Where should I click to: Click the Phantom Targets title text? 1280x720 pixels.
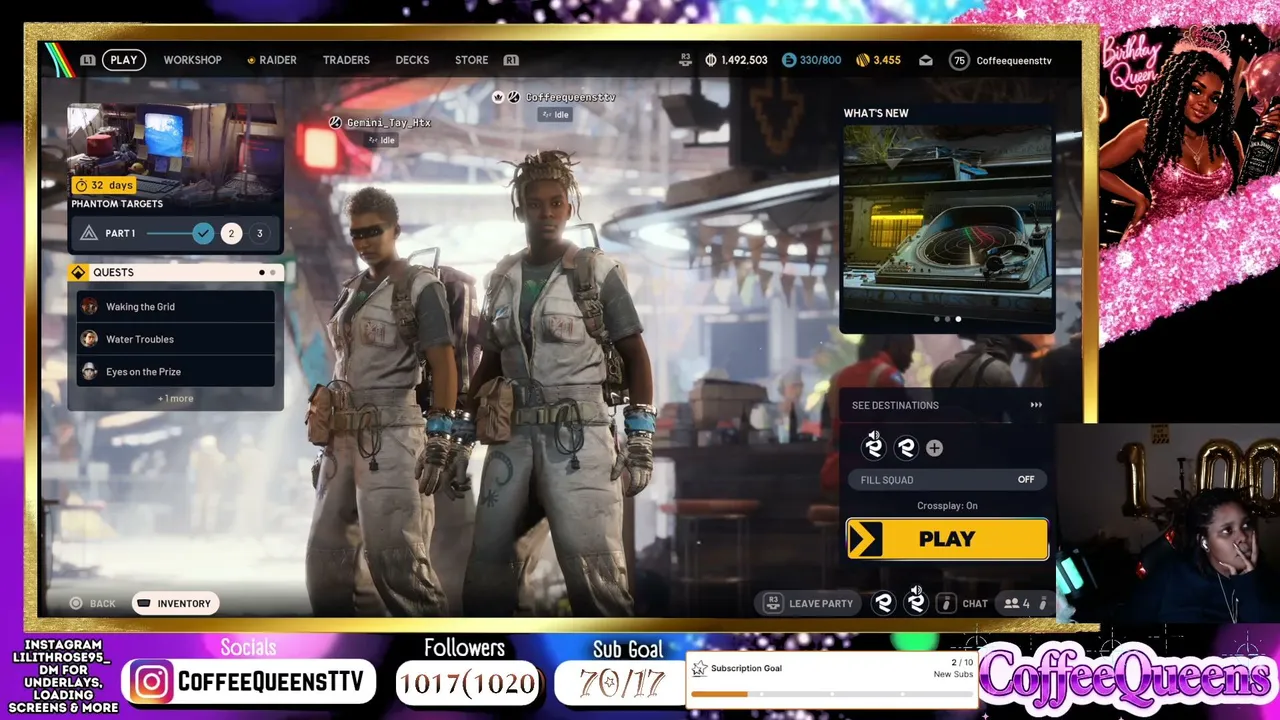117,204
